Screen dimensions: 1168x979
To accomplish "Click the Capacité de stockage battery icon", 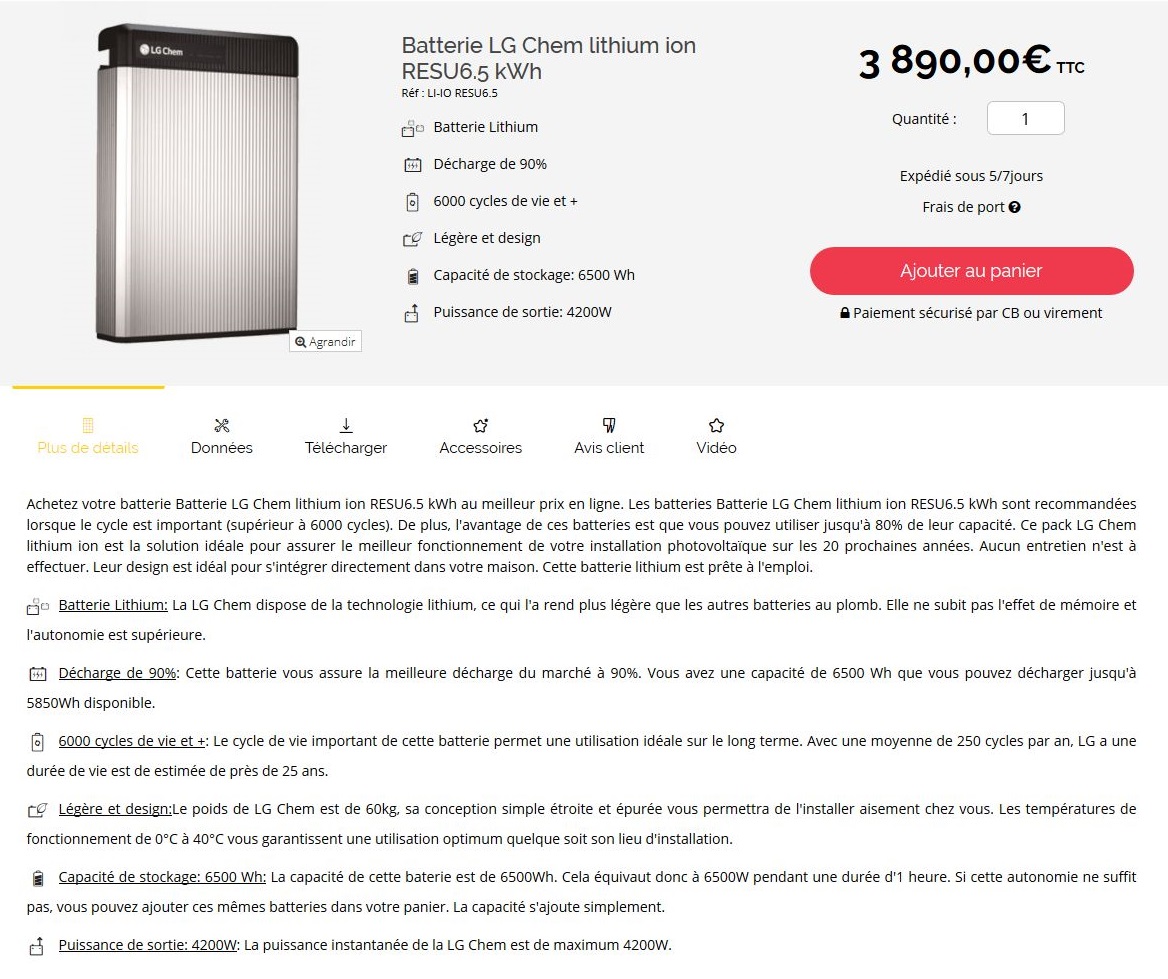I will (412, 276).
